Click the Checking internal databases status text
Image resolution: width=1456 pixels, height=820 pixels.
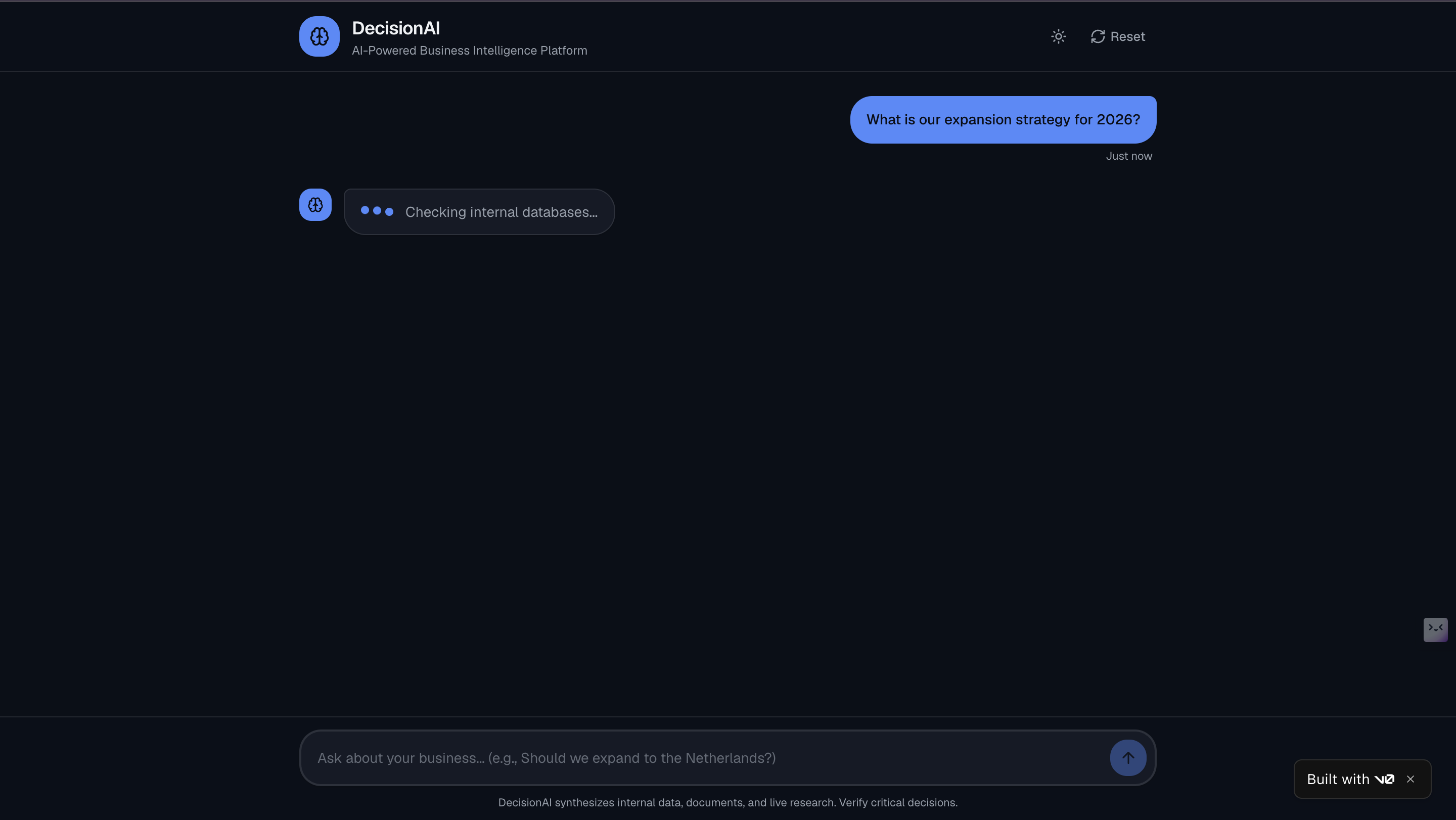coord(502,212)
